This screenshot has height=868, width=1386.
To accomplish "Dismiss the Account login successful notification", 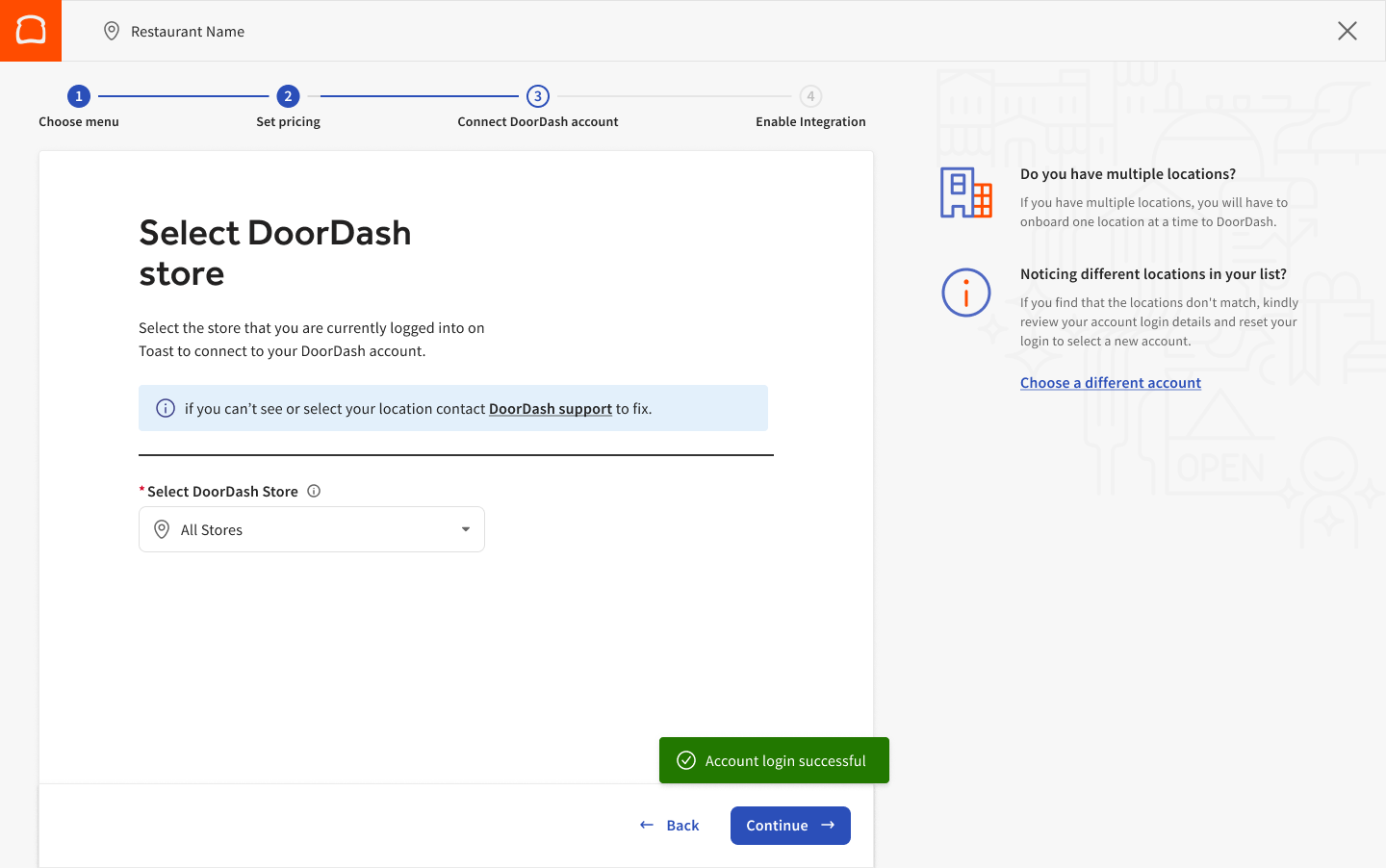I will (x=774, y=760).
